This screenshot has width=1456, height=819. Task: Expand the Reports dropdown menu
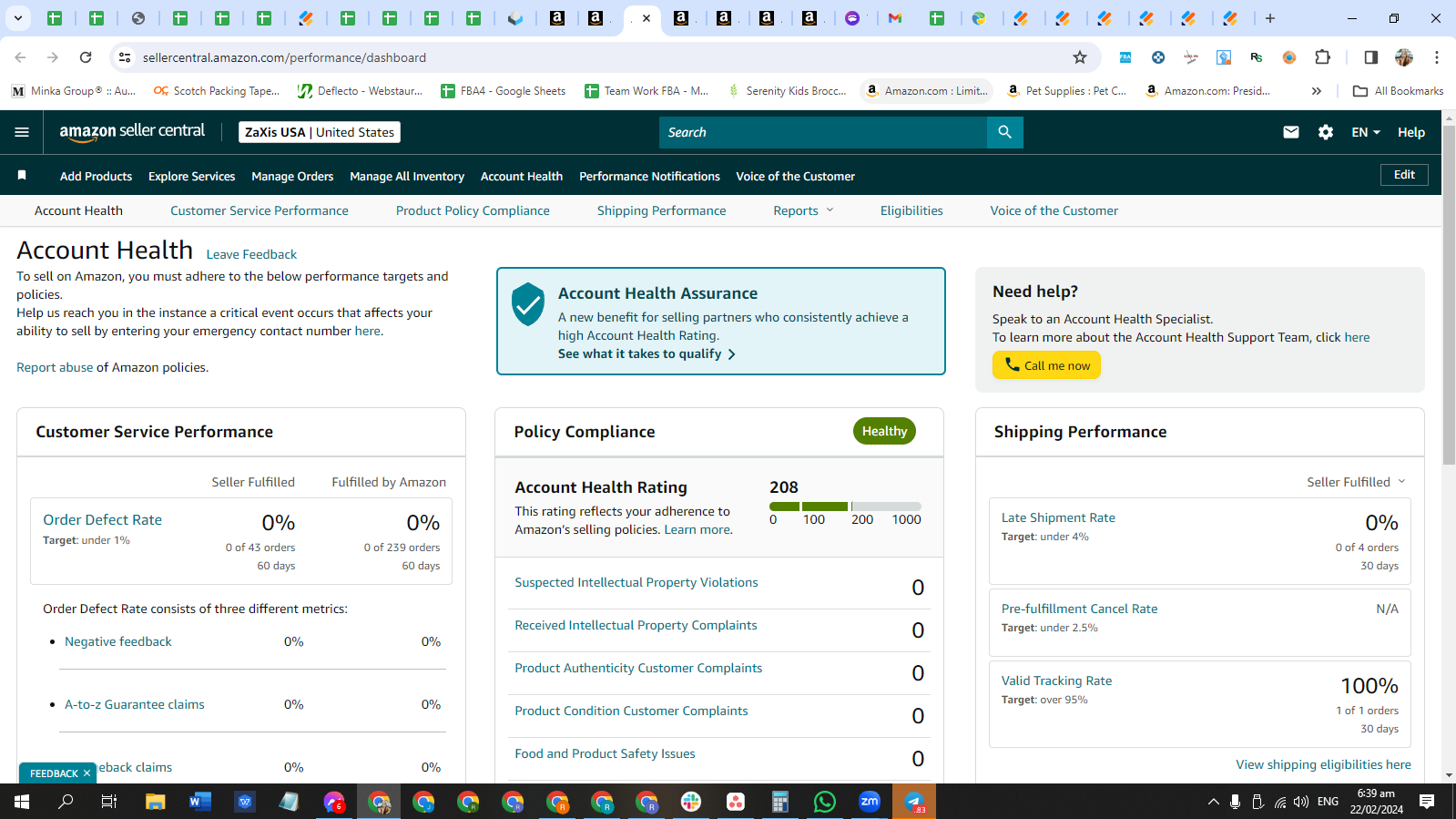click(803, 210)
